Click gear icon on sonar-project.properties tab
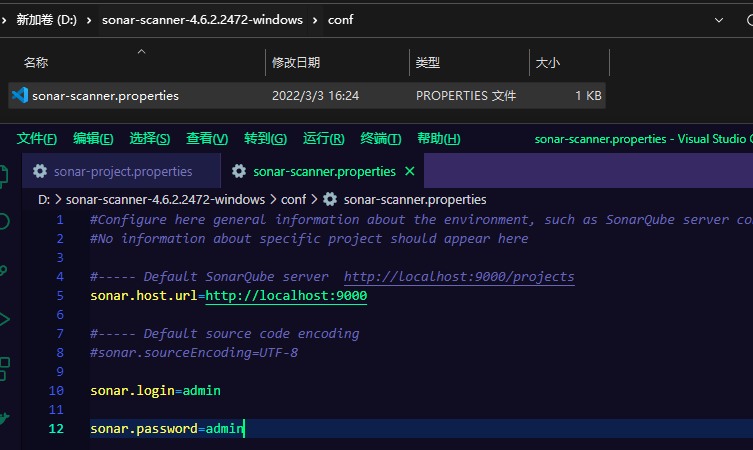Screen dimensions: 753x450 pos(40,171)
